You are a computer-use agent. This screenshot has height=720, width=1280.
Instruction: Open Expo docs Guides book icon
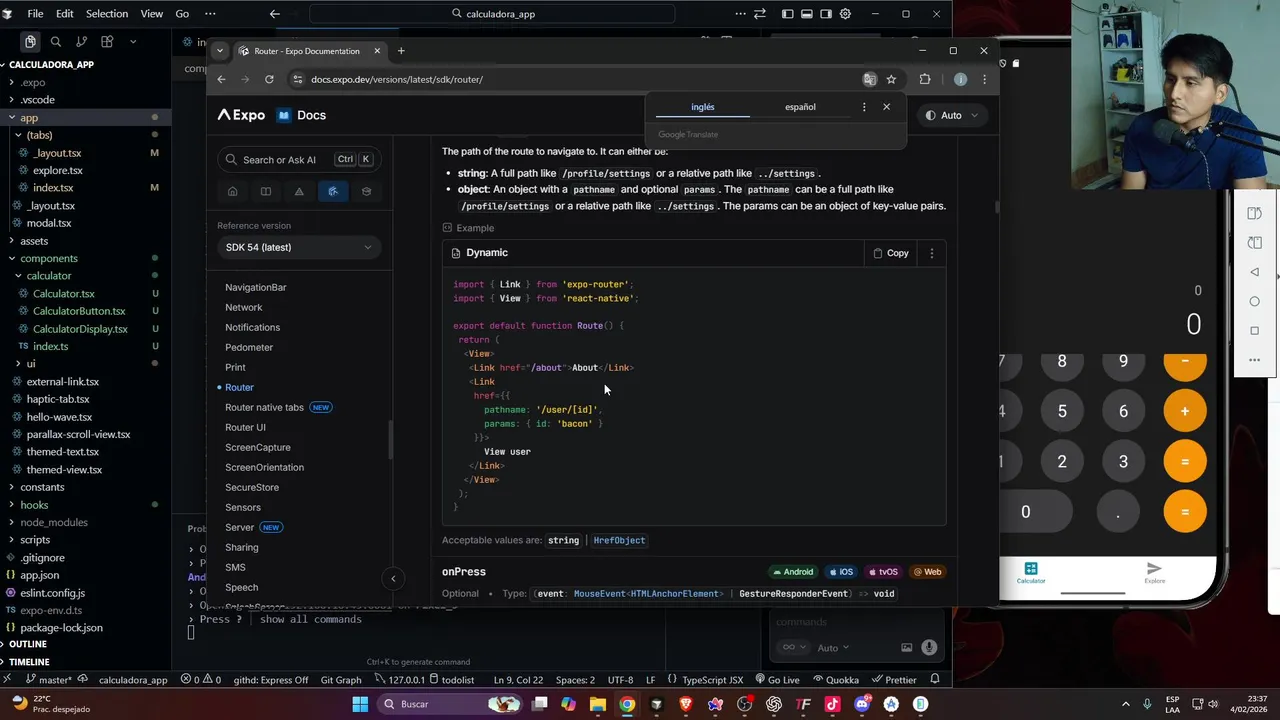[x=266, y=191]
